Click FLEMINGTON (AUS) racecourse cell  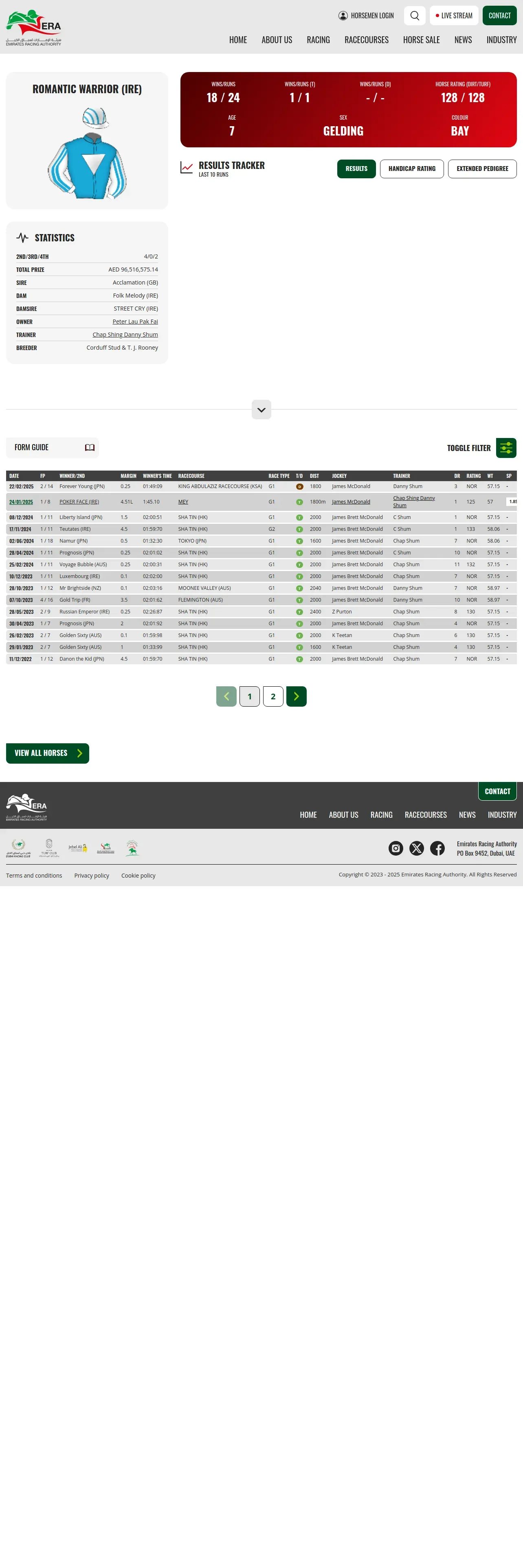200,600
